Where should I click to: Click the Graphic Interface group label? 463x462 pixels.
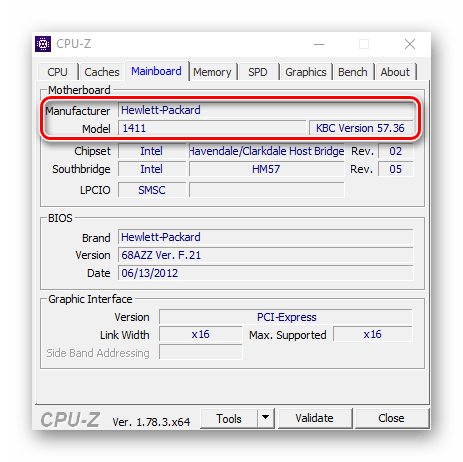90,299
